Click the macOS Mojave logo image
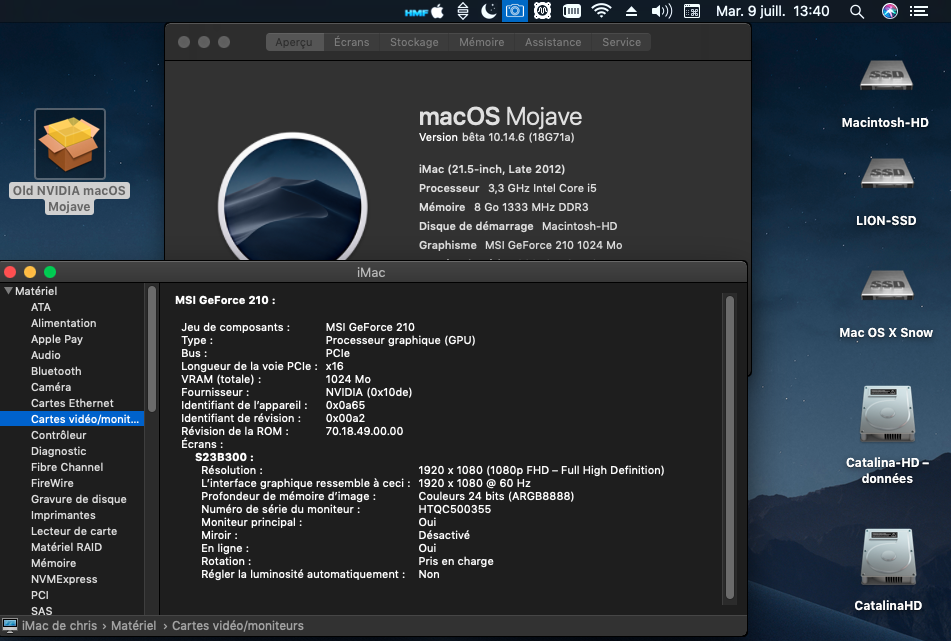The width and height of the screenshot is (951, 641). (293, 197)
